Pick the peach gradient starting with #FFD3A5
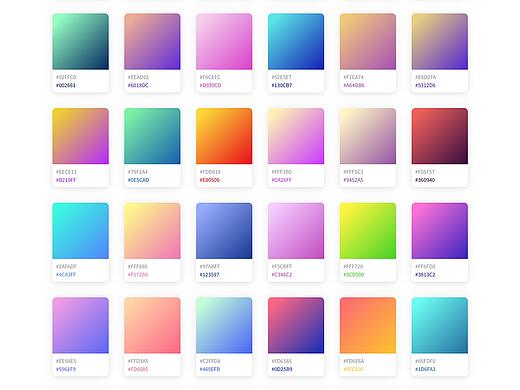Image resolution: width=520 pixels, height=390 pixels. [152, 325]
